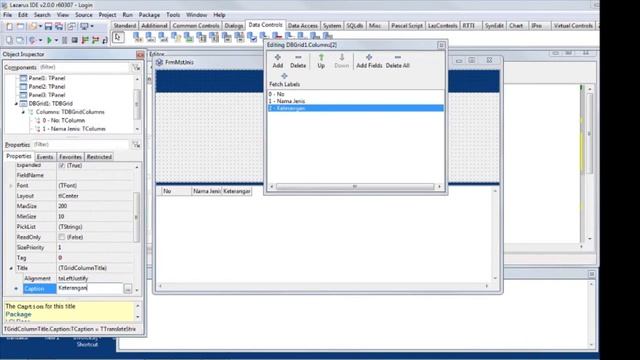Image resolution: width=640 pixels, height=360 pixels.
Task: Click the 'No' column header in grid
Action: 177,191
